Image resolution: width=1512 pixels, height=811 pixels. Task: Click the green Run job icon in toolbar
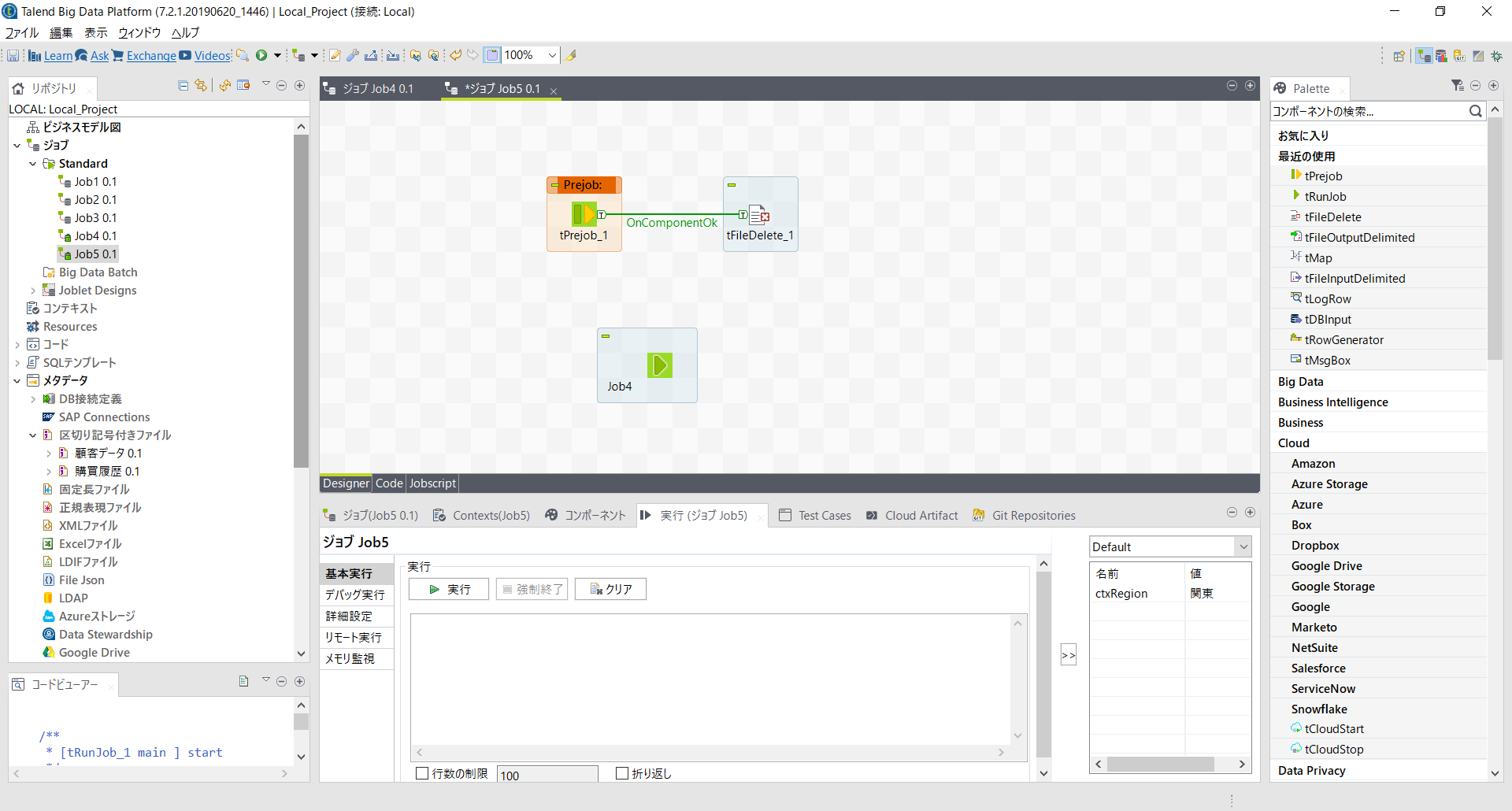pyautogui.click(x=261, y=55)
